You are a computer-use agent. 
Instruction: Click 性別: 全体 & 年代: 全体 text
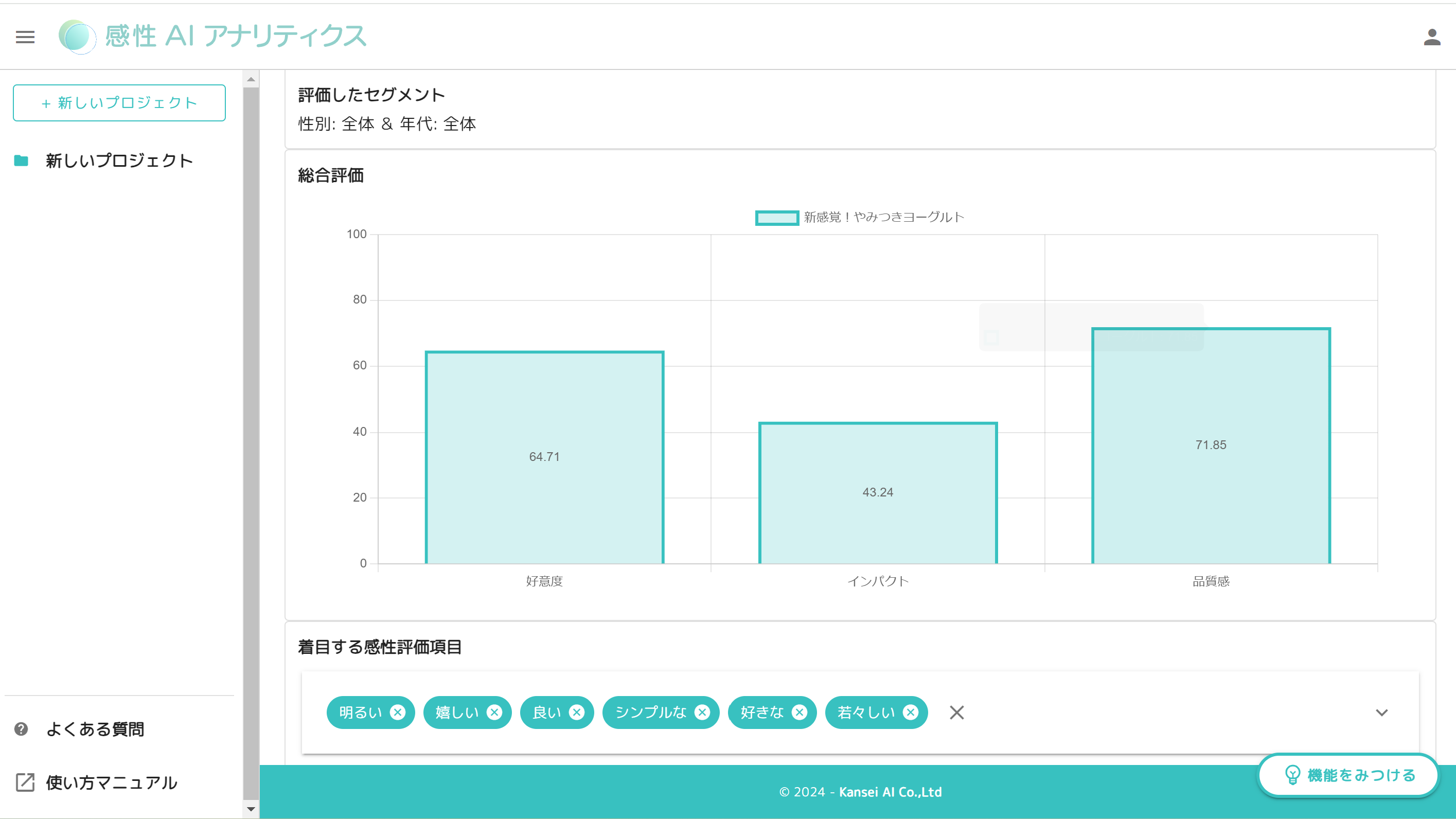(387, 124)
